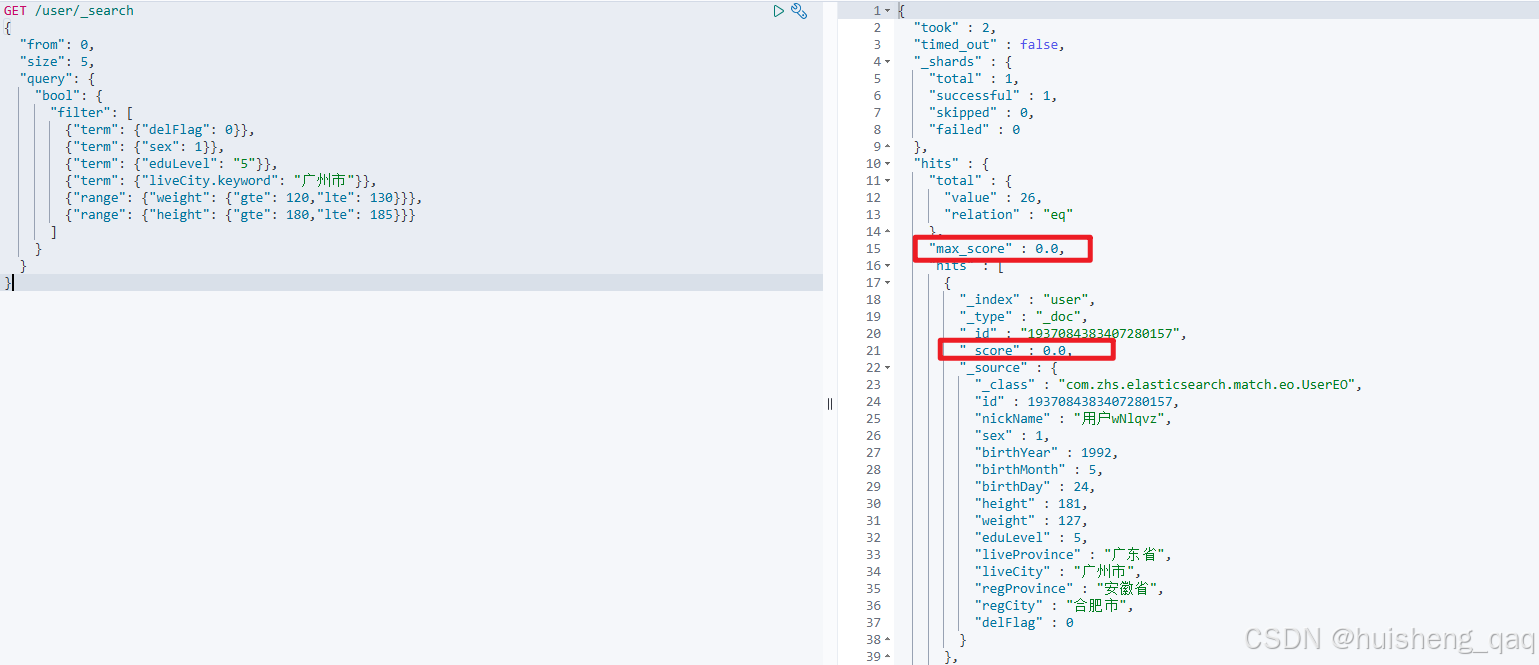Click the "liveCity" 广州市 response line
The width and height of the screenshot is (1539, 665).
1058,572
